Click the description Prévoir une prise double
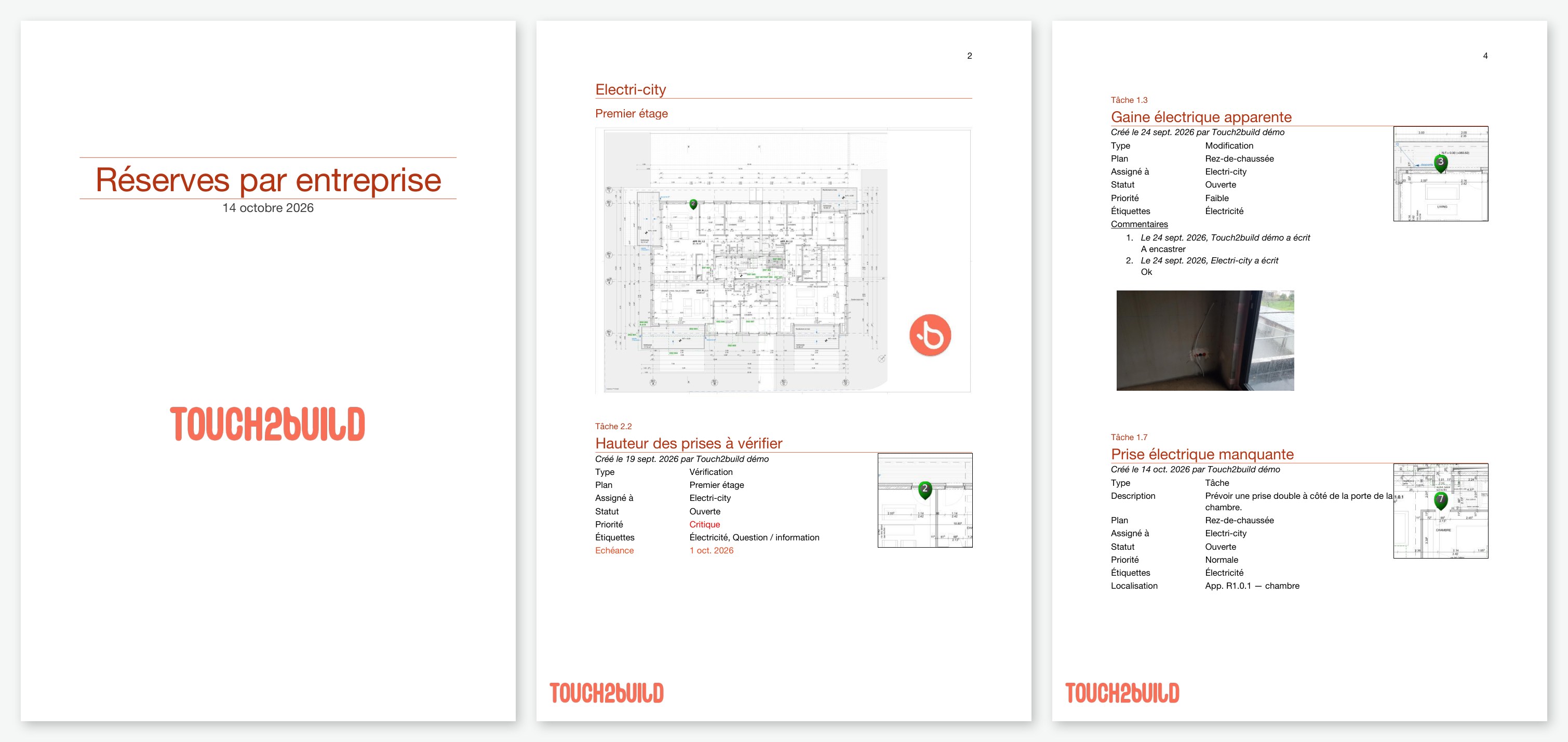The height and width of the screenshot is (742, 1568). [1298, 501]
